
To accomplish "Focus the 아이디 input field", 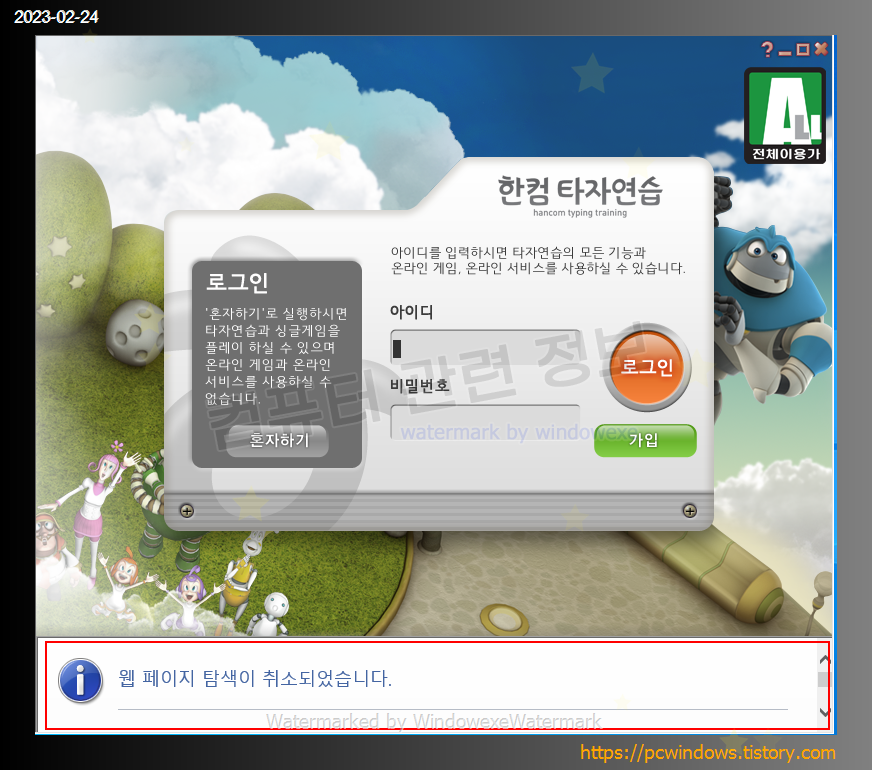I will coord(485,347).
